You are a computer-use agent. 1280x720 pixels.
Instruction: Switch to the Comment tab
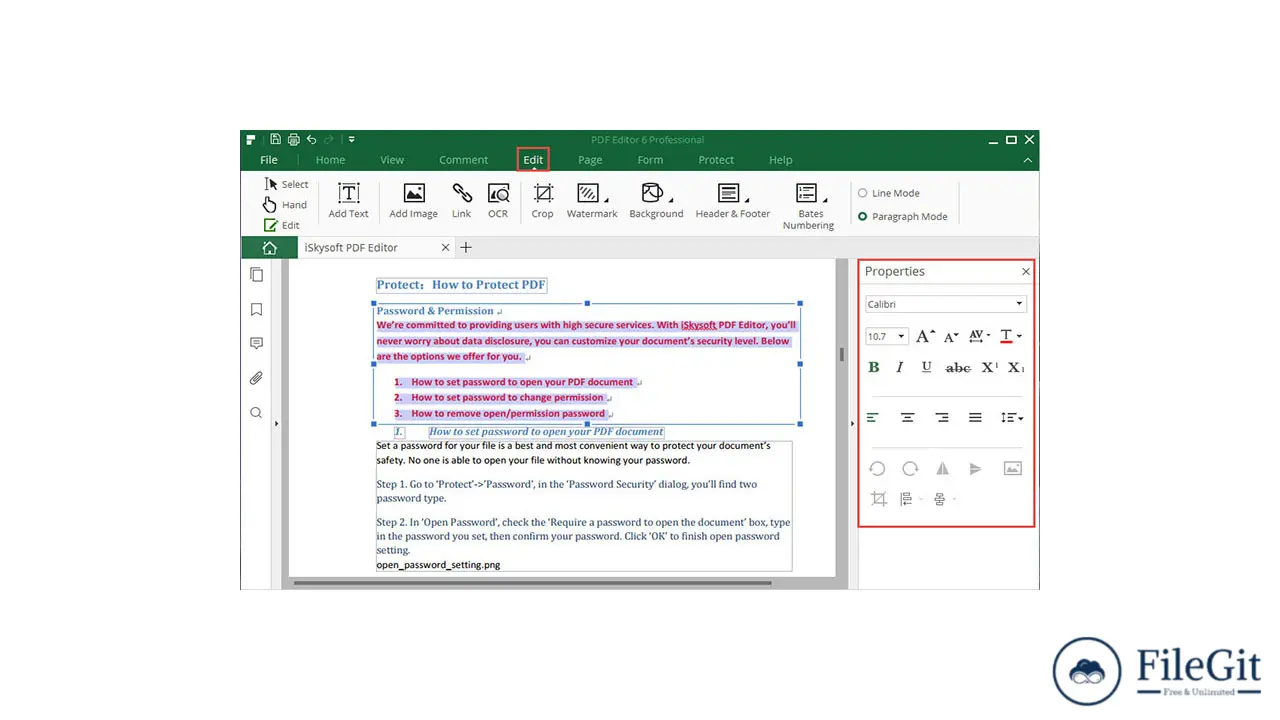[463, 160]
